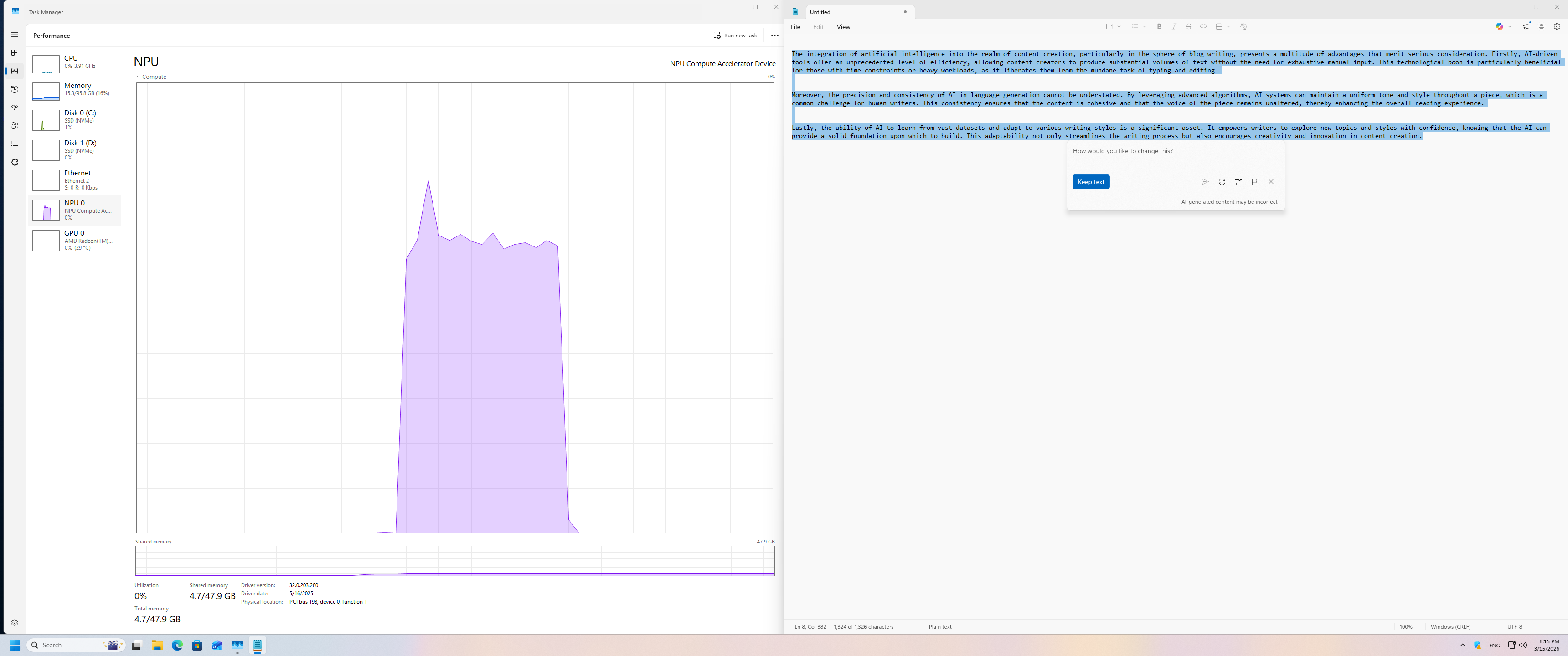The image size is (1568, 656).
Task: Open rewrite options sliders icon
Action: 1238,182
